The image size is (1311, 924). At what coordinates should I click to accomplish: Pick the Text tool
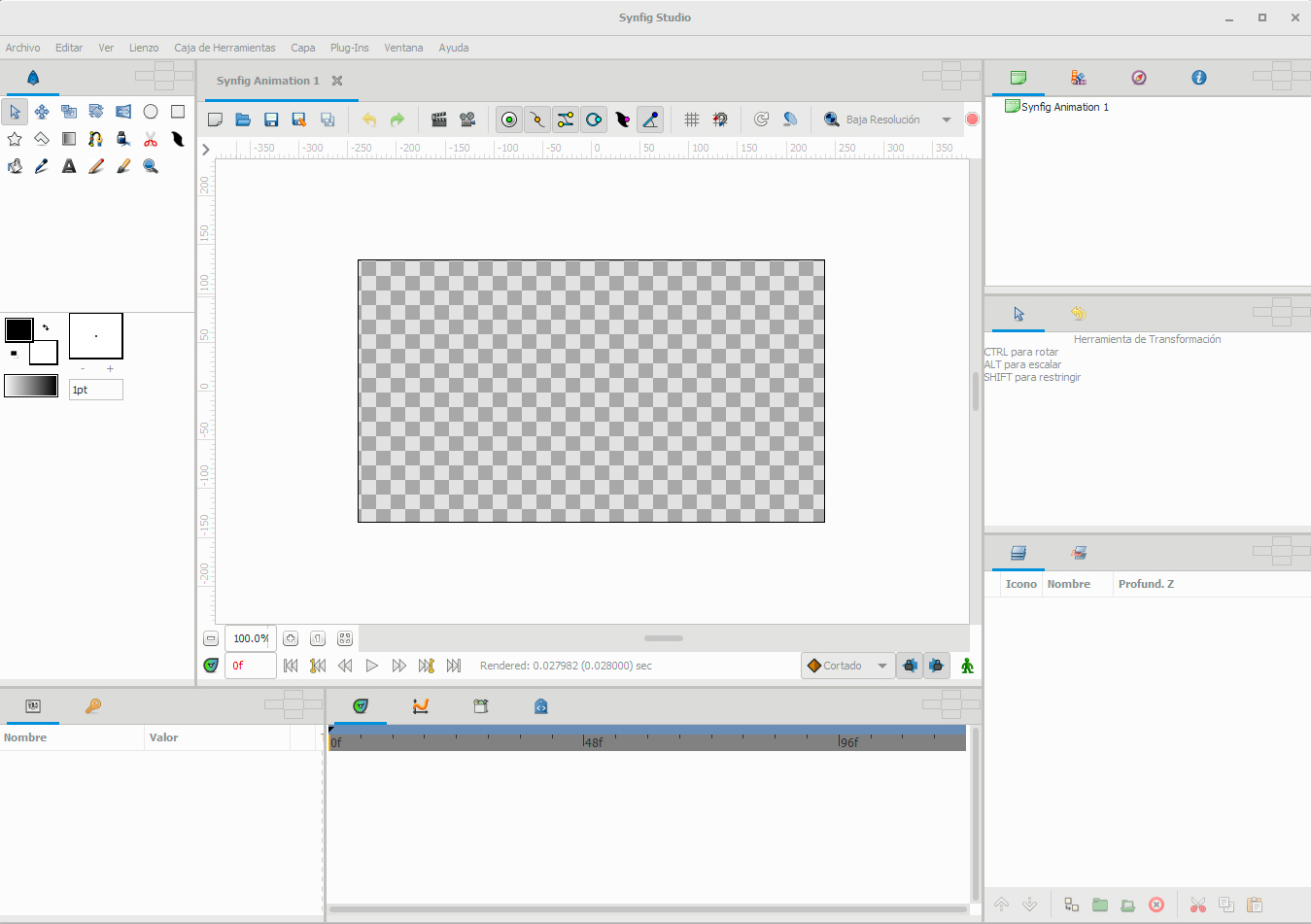pyautogui.click(x=69, y=166)
